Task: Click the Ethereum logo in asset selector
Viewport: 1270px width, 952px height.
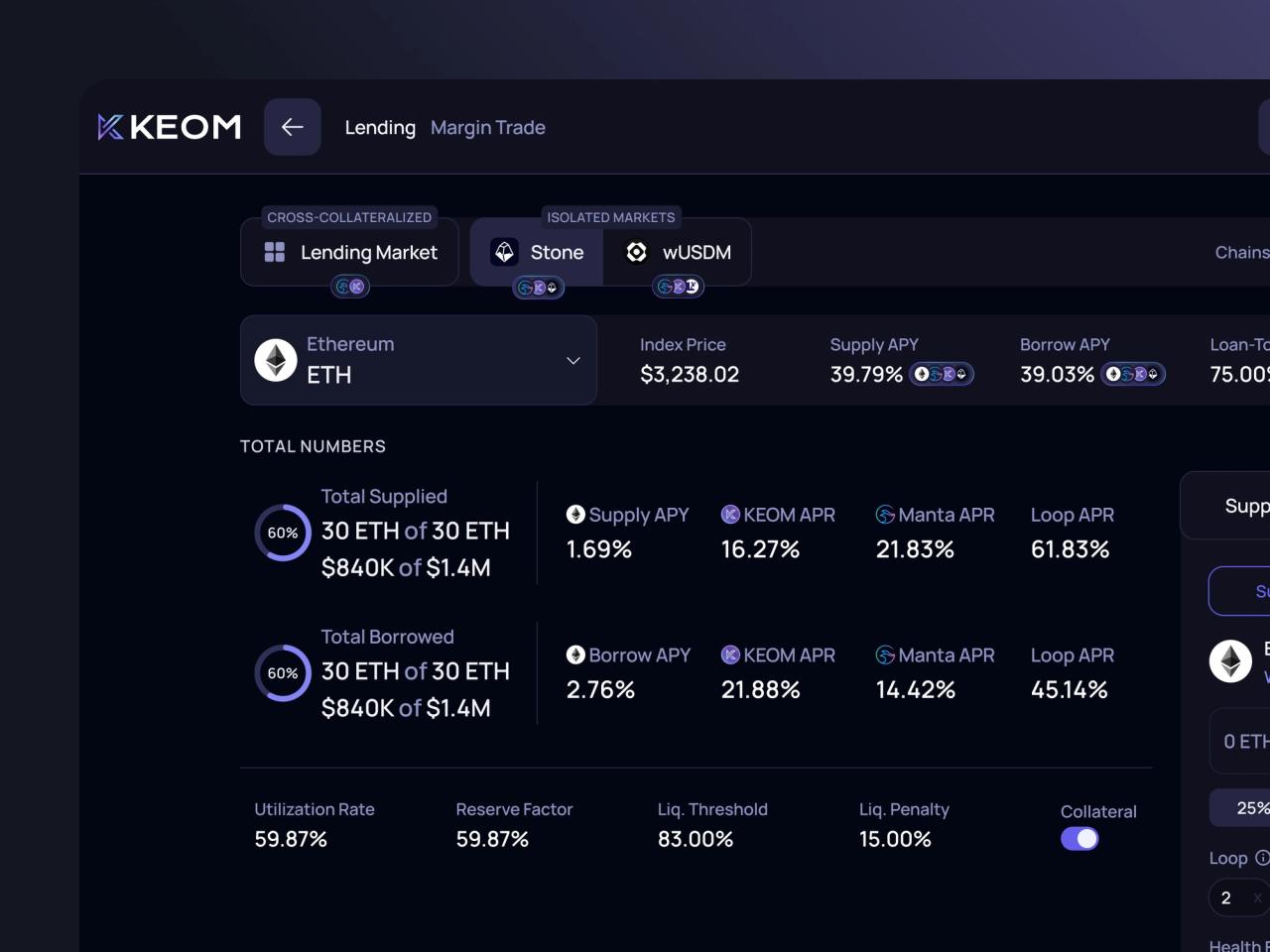Action: coord(276,360)
